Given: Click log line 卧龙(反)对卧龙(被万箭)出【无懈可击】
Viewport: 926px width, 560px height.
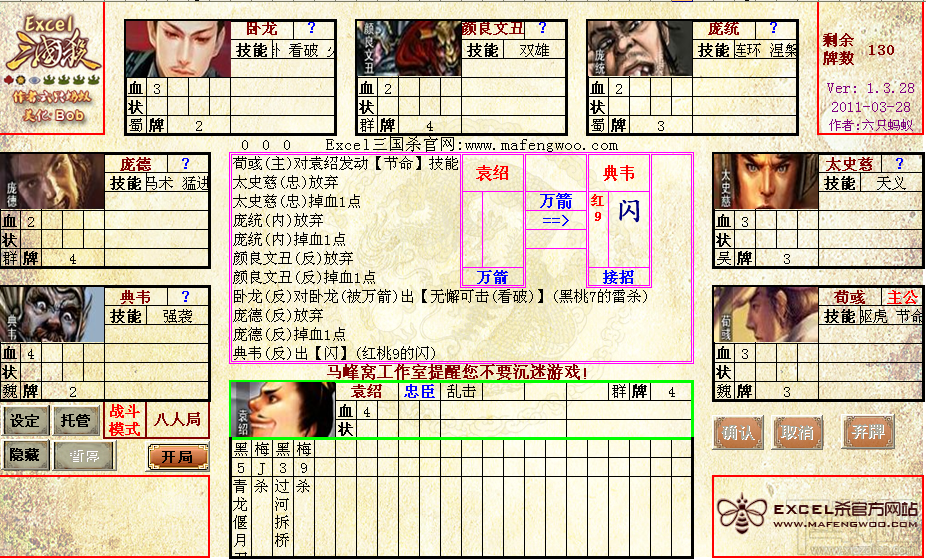Looking at the screenshot, I should click(441, 296).
